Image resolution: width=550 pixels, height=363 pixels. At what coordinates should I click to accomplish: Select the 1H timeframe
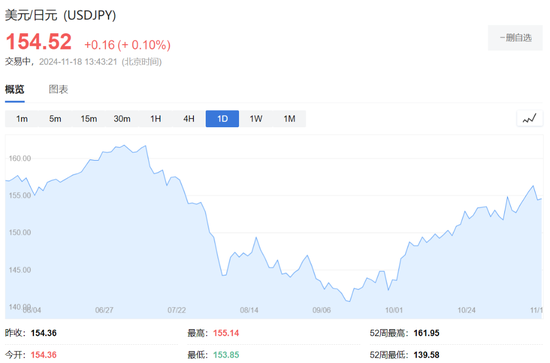pos(155,119)
